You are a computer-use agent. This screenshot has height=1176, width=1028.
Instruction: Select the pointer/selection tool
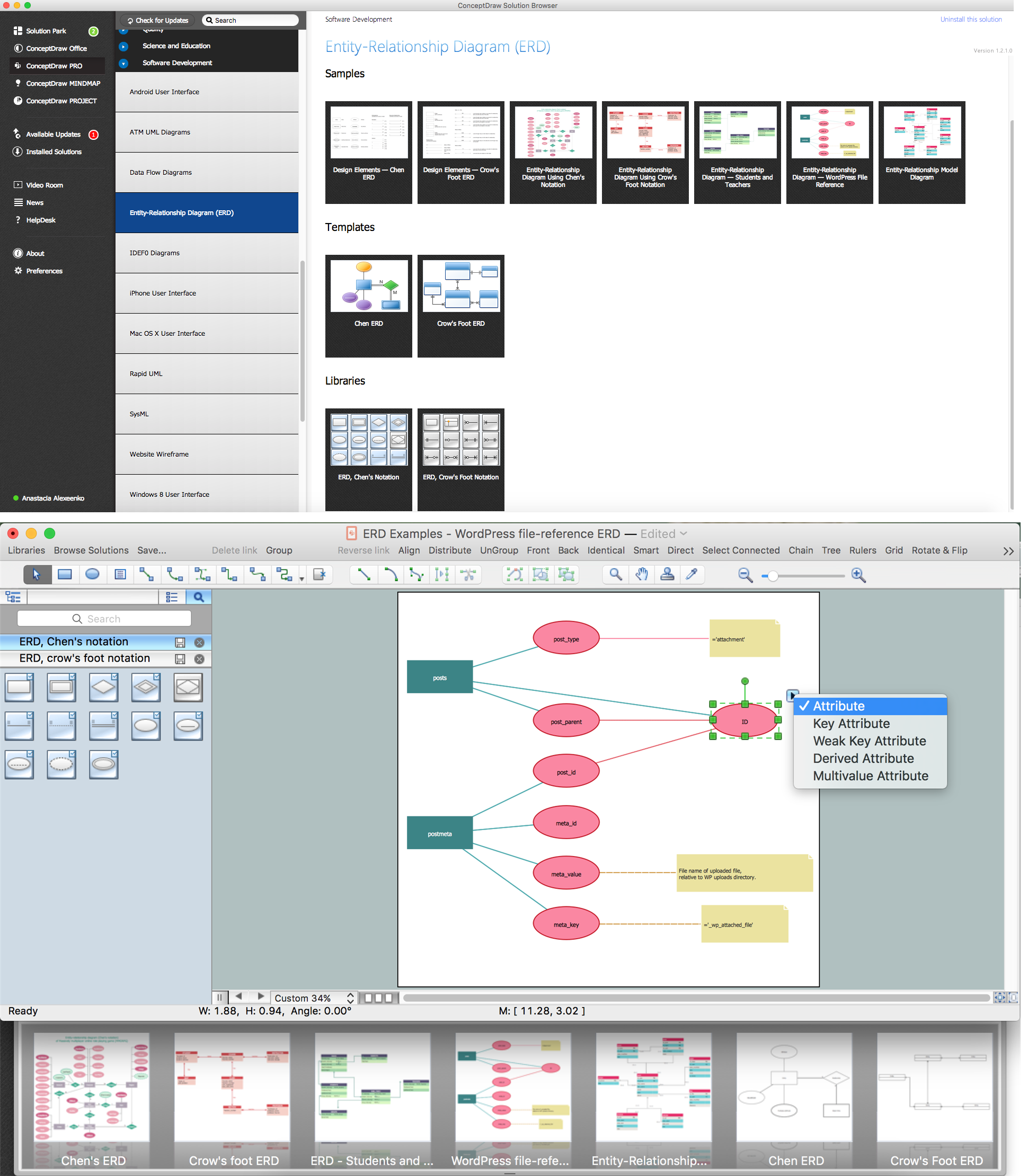(x=37, y=574)
